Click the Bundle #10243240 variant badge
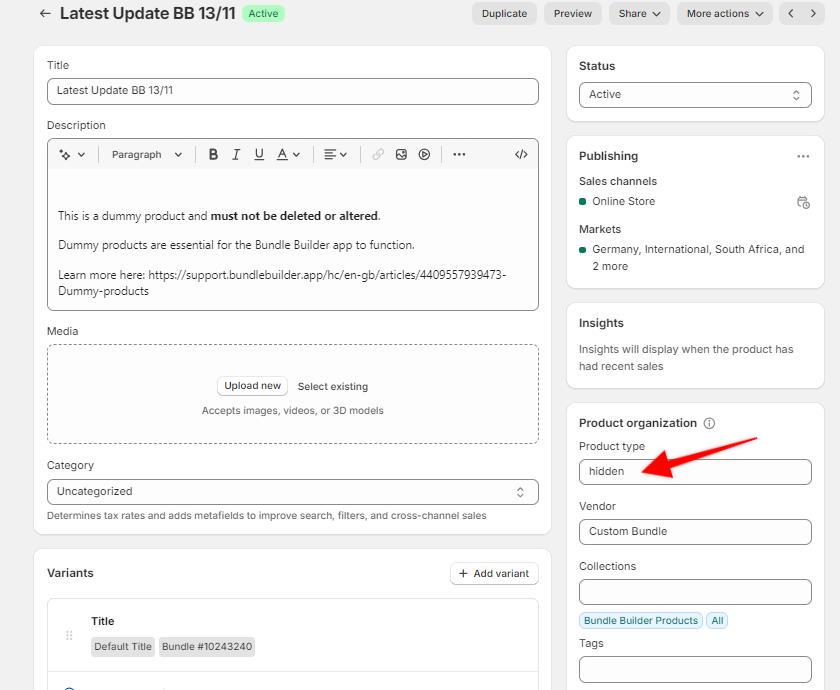This screenshot has height=690, width=840. 207,647
